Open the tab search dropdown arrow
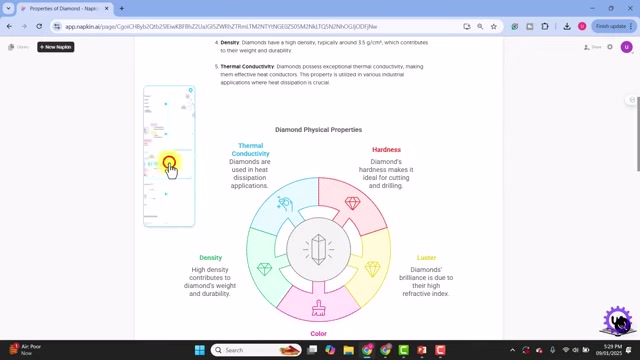Screen dimensions: 640x360 [x=8, y=8]
